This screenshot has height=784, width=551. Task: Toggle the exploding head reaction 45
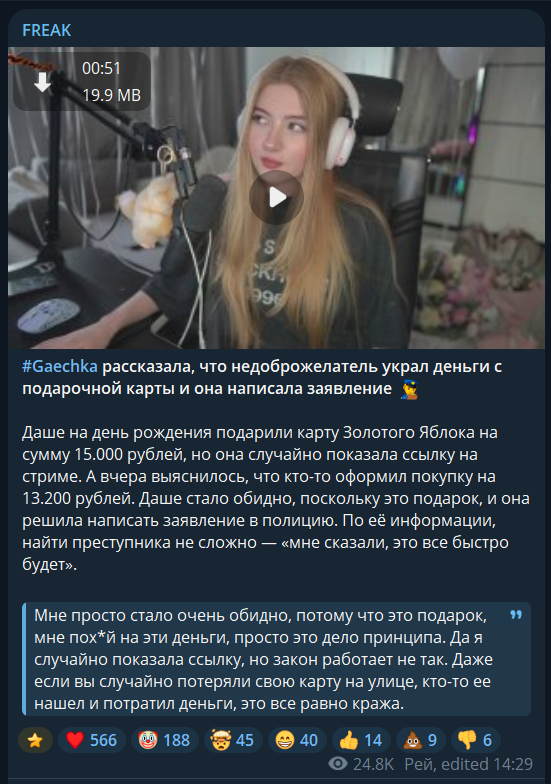click(232, 740)
